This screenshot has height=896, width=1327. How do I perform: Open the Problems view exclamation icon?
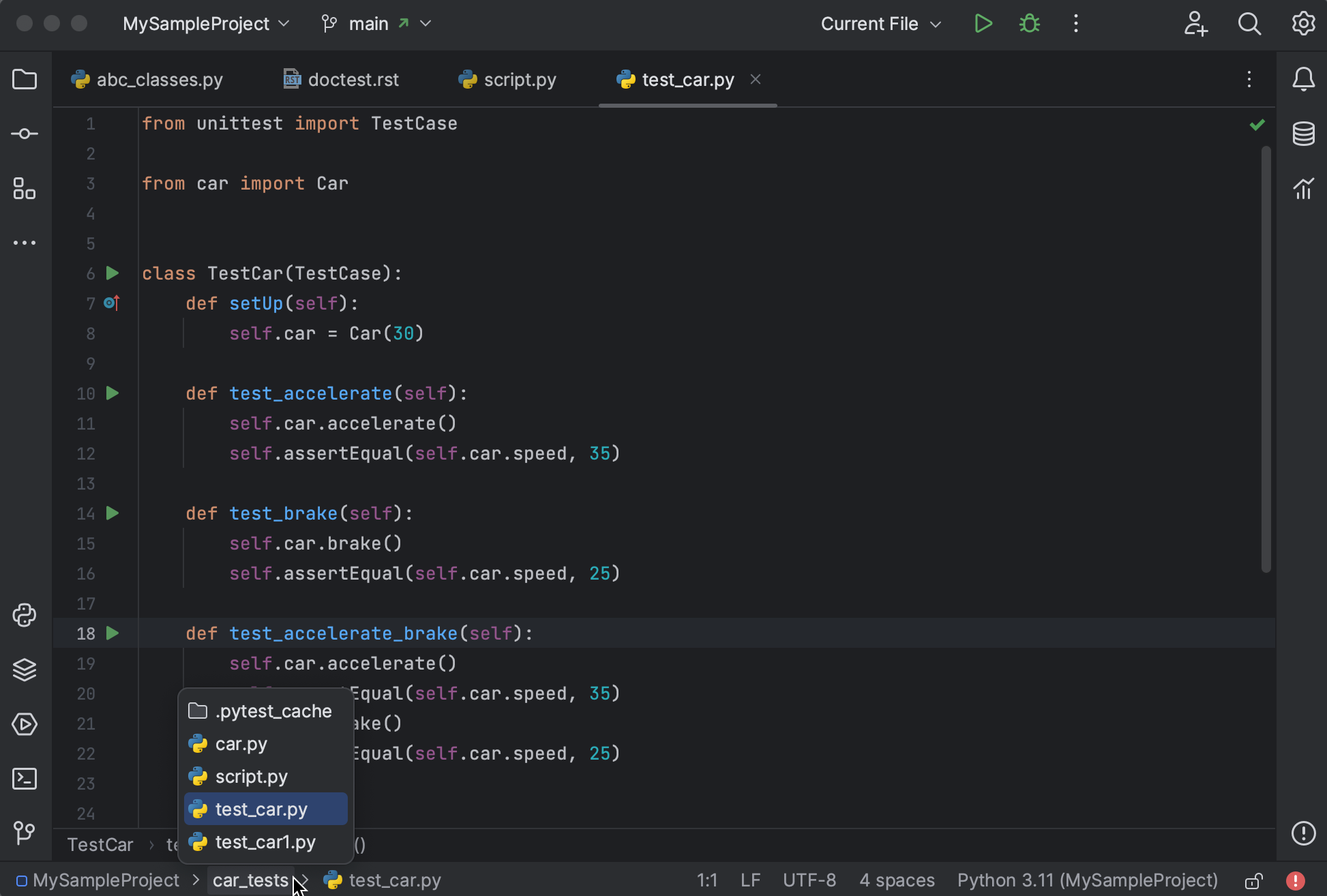point(1304,833)
